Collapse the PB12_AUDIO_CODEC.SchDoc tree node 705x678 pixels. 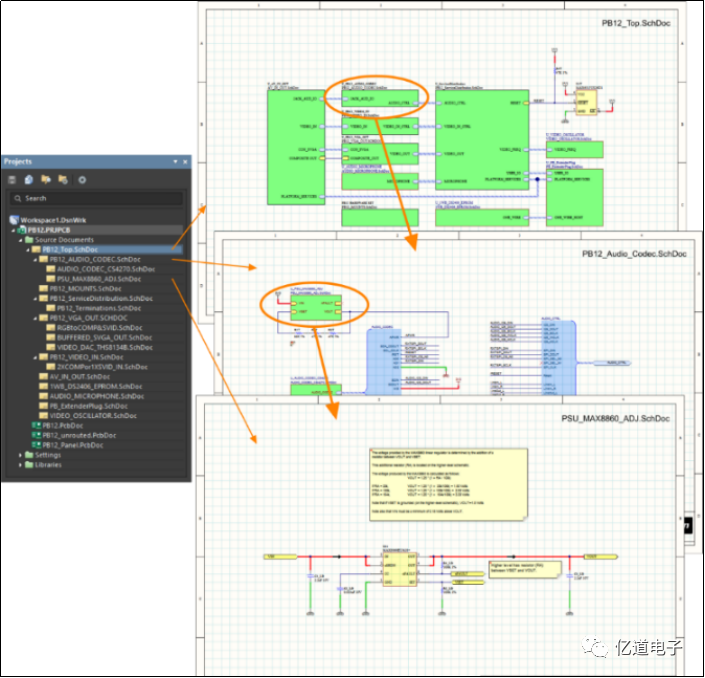[36, 259]
